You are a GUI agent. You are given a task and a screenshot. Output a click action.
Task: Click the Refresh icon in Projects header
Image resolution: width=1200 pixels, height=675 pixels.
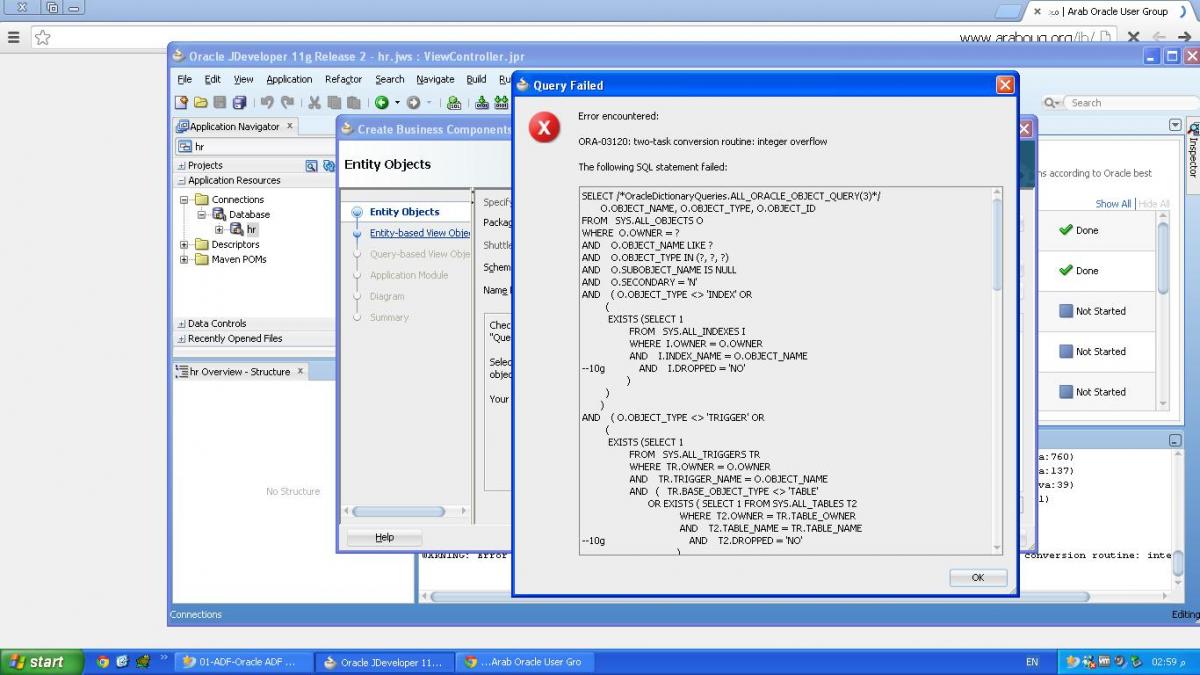coord(327,166)
